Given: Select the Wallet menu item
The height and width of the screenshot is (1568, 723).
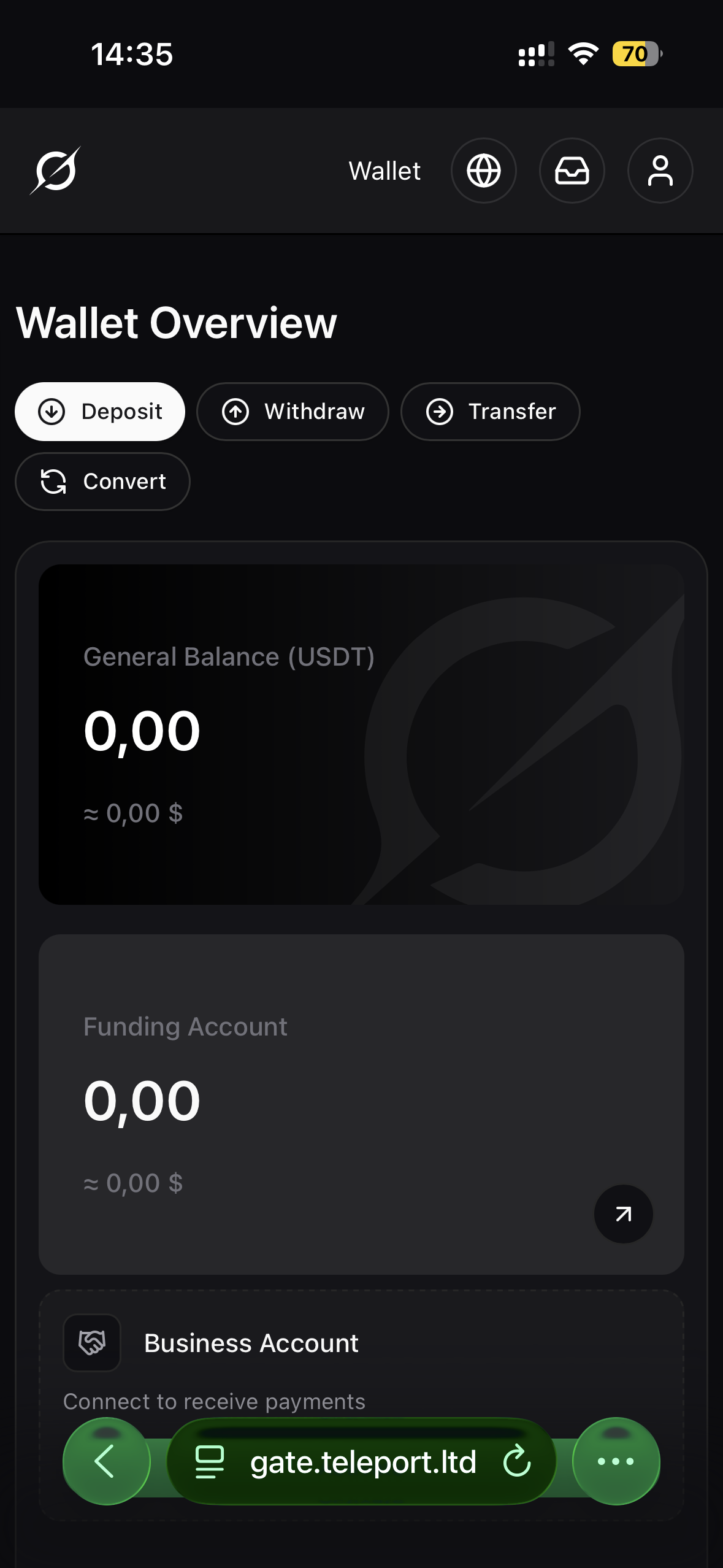Looking at the screenshot, I should coord(384,171).
